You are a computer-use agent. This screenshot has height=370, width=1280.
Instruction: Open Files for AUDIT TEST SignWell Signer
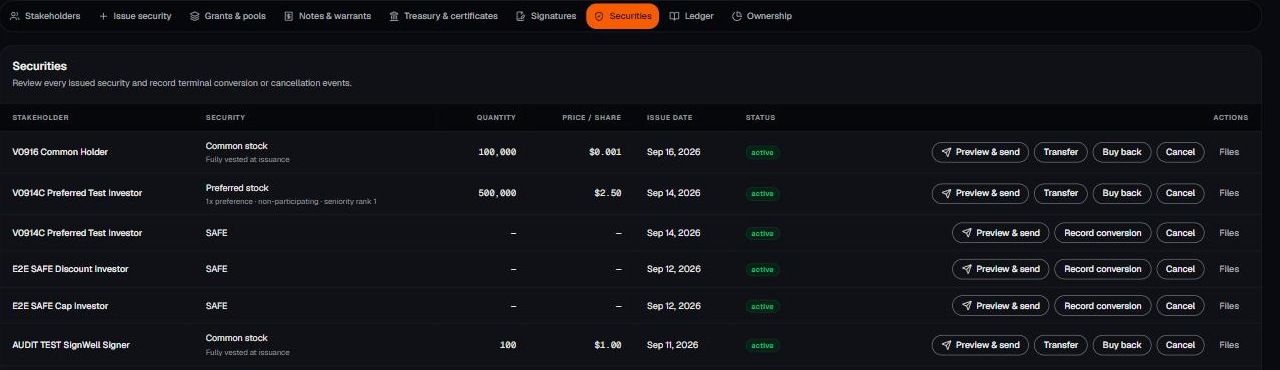point(1229,345)
